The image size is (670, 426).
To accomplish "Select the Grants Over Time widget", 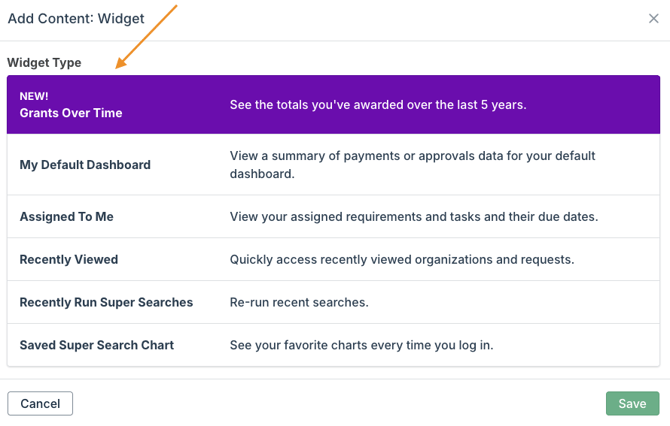I will pos(71,113).
